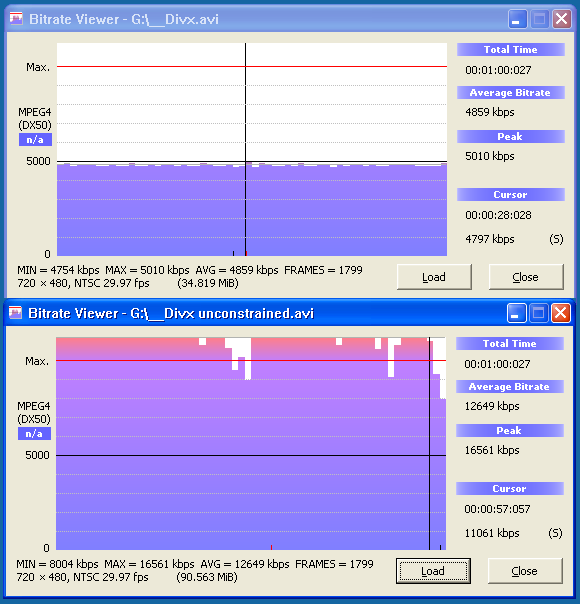
Task: Click Close button in unconstrained.avi window
Action: click(525, 571)
